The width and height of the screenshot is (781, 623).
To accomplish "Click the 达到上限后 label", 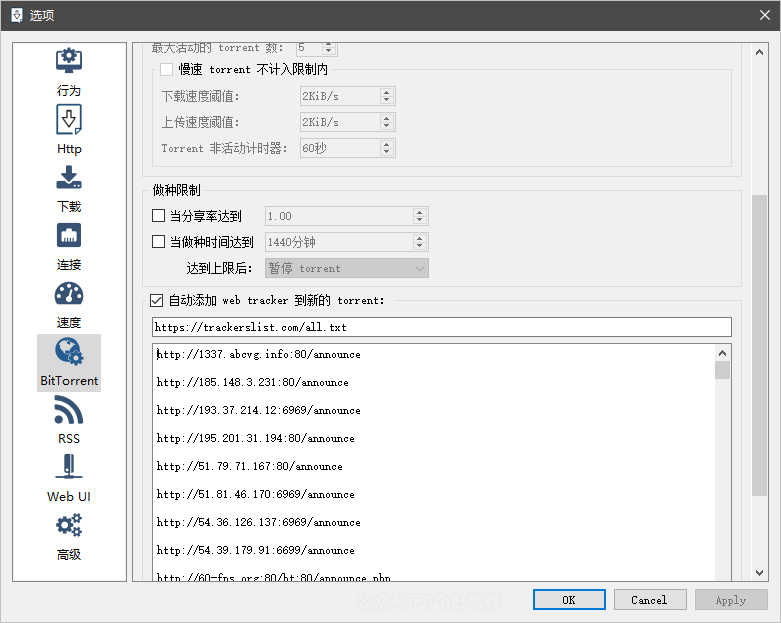I will pyautogui.click(x=219, y=268).
